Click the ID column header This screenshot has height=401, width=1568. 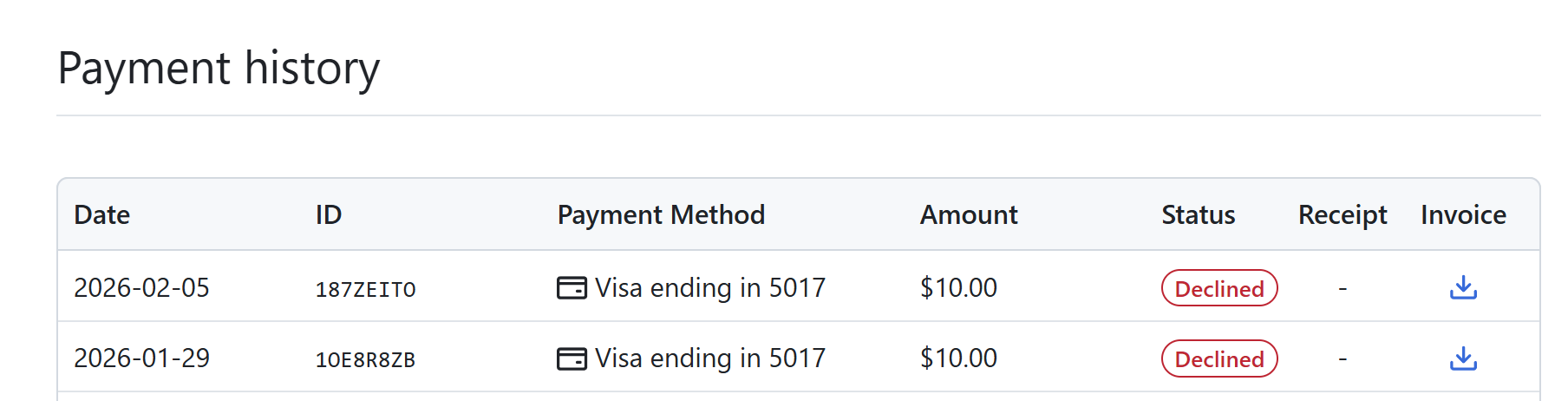(329, 214)
